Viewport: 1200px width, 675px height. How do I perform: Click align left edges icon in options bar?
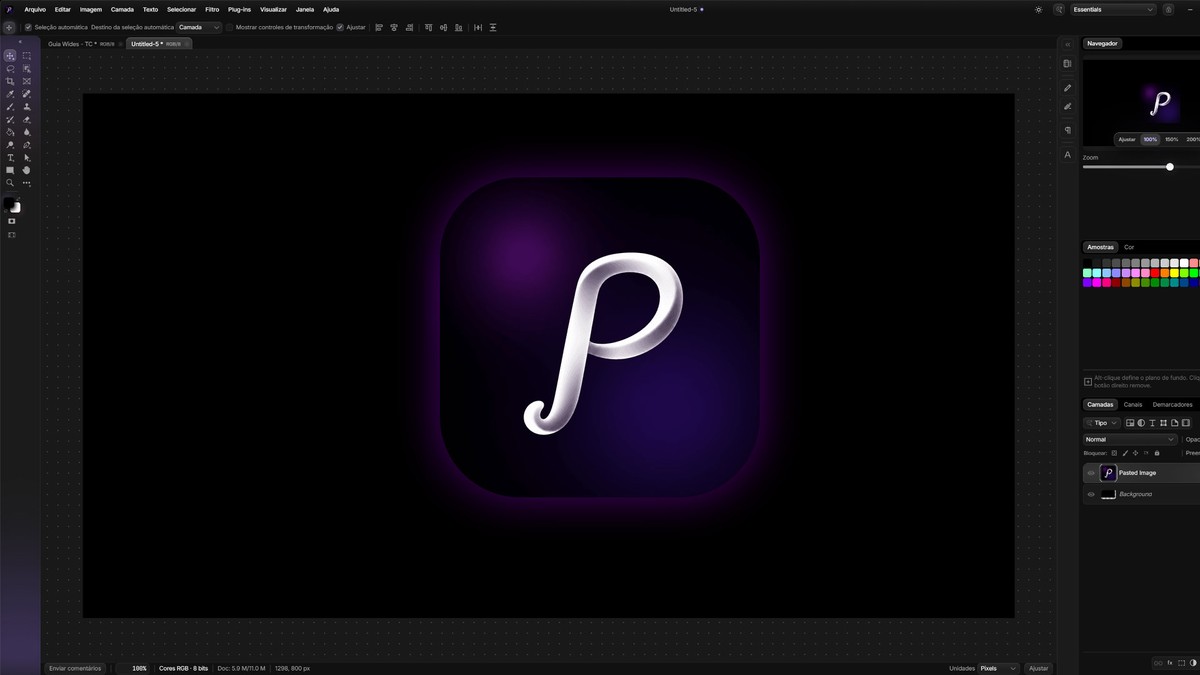click(379, 27)
